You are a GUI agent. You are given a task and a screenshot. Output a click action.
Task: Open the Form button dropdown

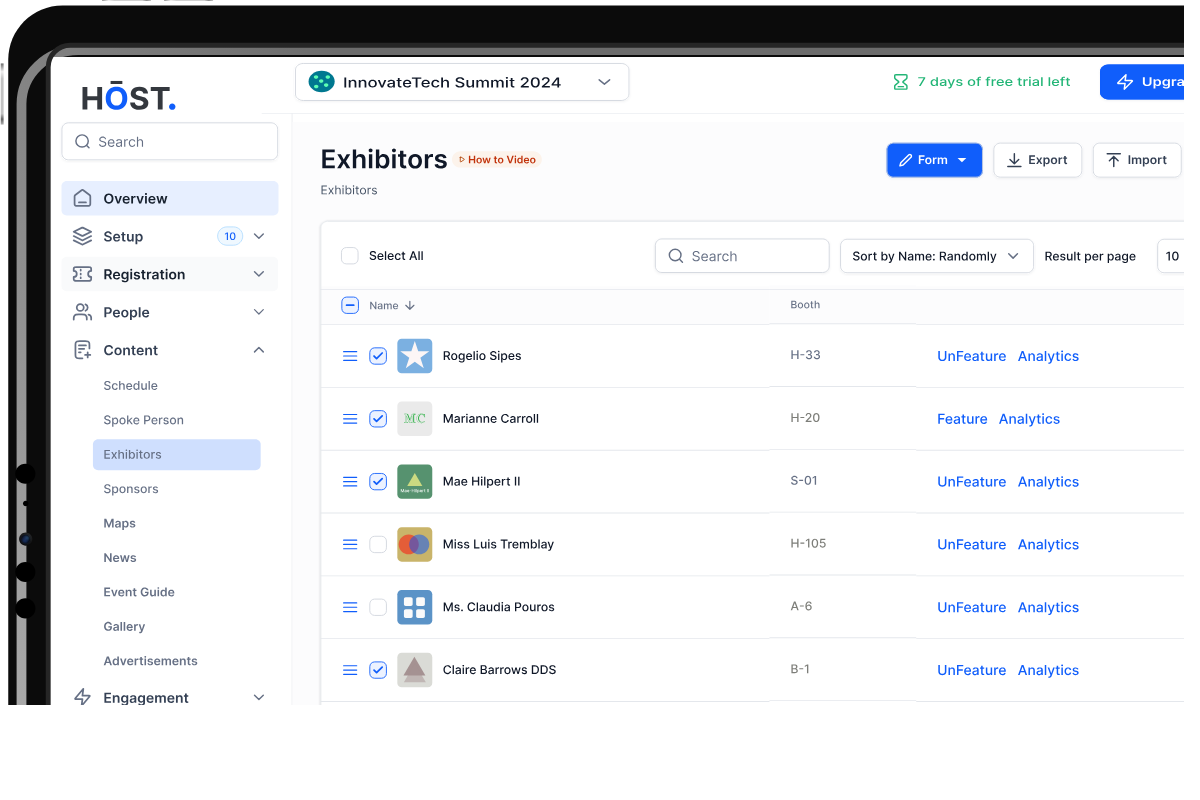click(x=934, y=160)
